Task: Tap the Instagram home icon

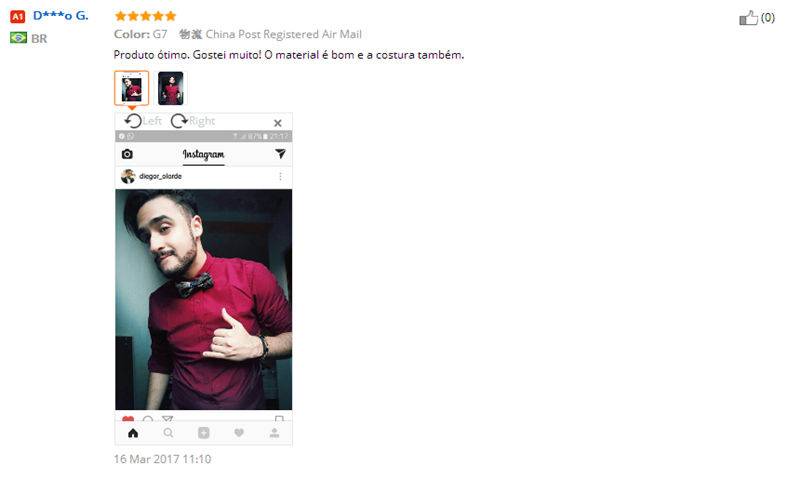Action: [x=133, y=433]
